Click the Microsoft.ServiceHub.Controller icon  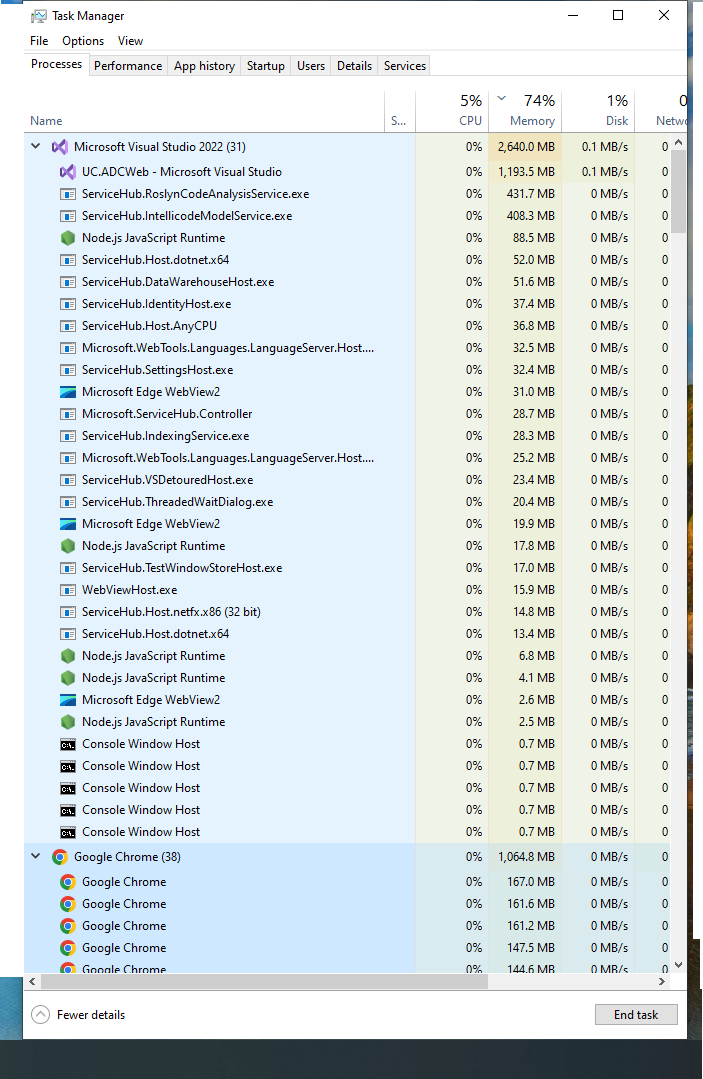(67, 414)
